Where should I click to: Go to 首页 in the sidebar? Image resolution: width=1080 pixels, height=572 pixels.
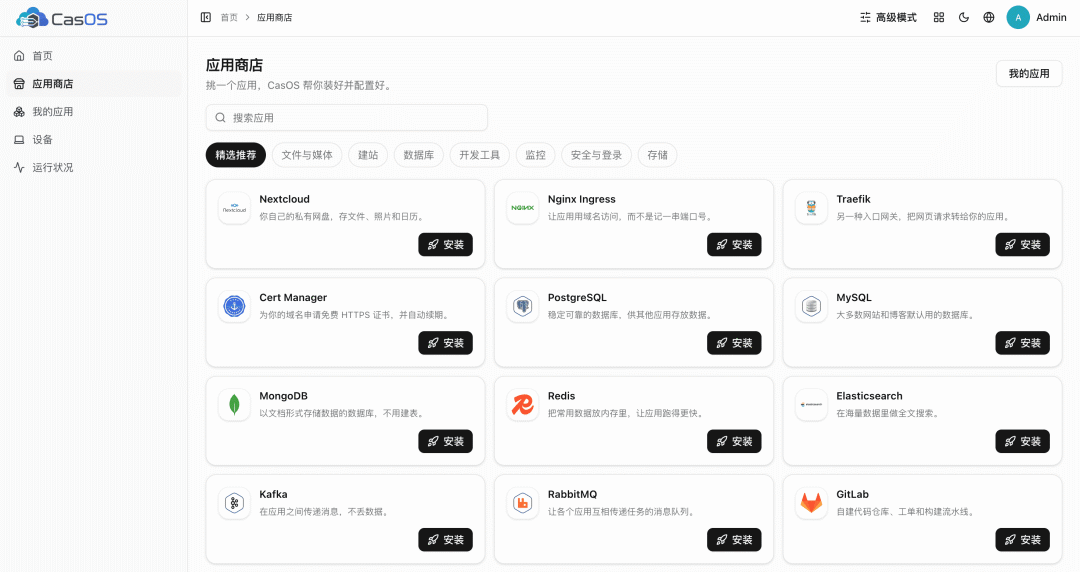tap(94, 56)
